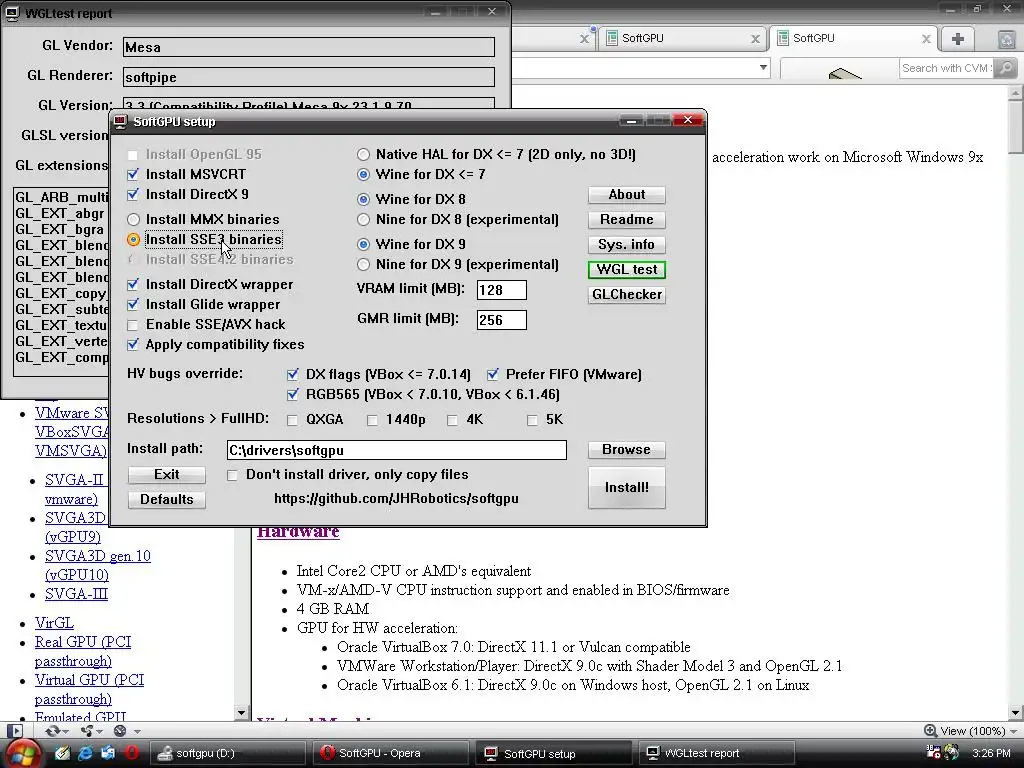Select Native HAL for DX <= 7 radio
This screenshot has width=1024, height=768.
364,155
